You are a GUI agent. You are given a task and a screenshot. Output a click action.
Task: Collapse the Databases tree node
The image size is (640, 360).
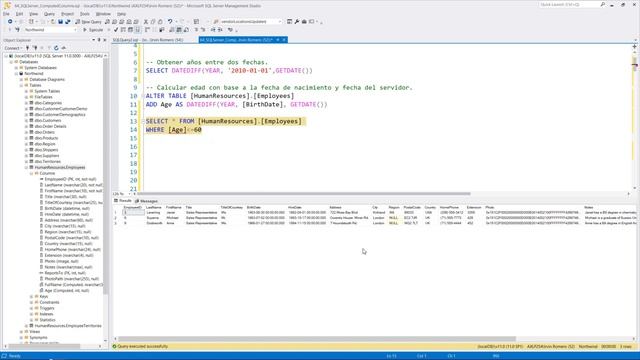tap(11, 62)
